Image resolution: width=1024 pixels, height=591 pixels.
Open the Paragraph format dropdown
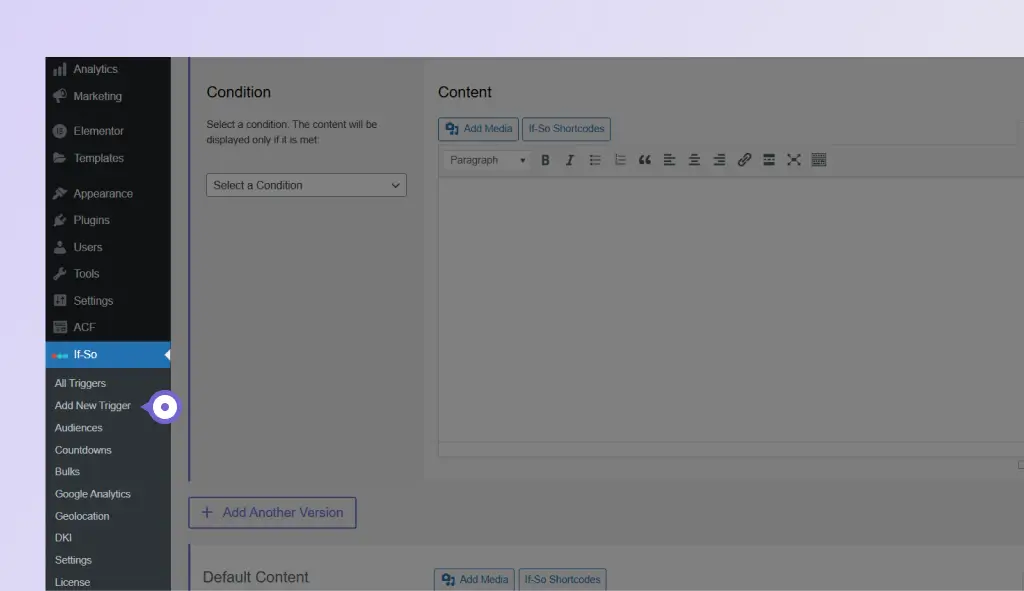click(x=487, y=160)
